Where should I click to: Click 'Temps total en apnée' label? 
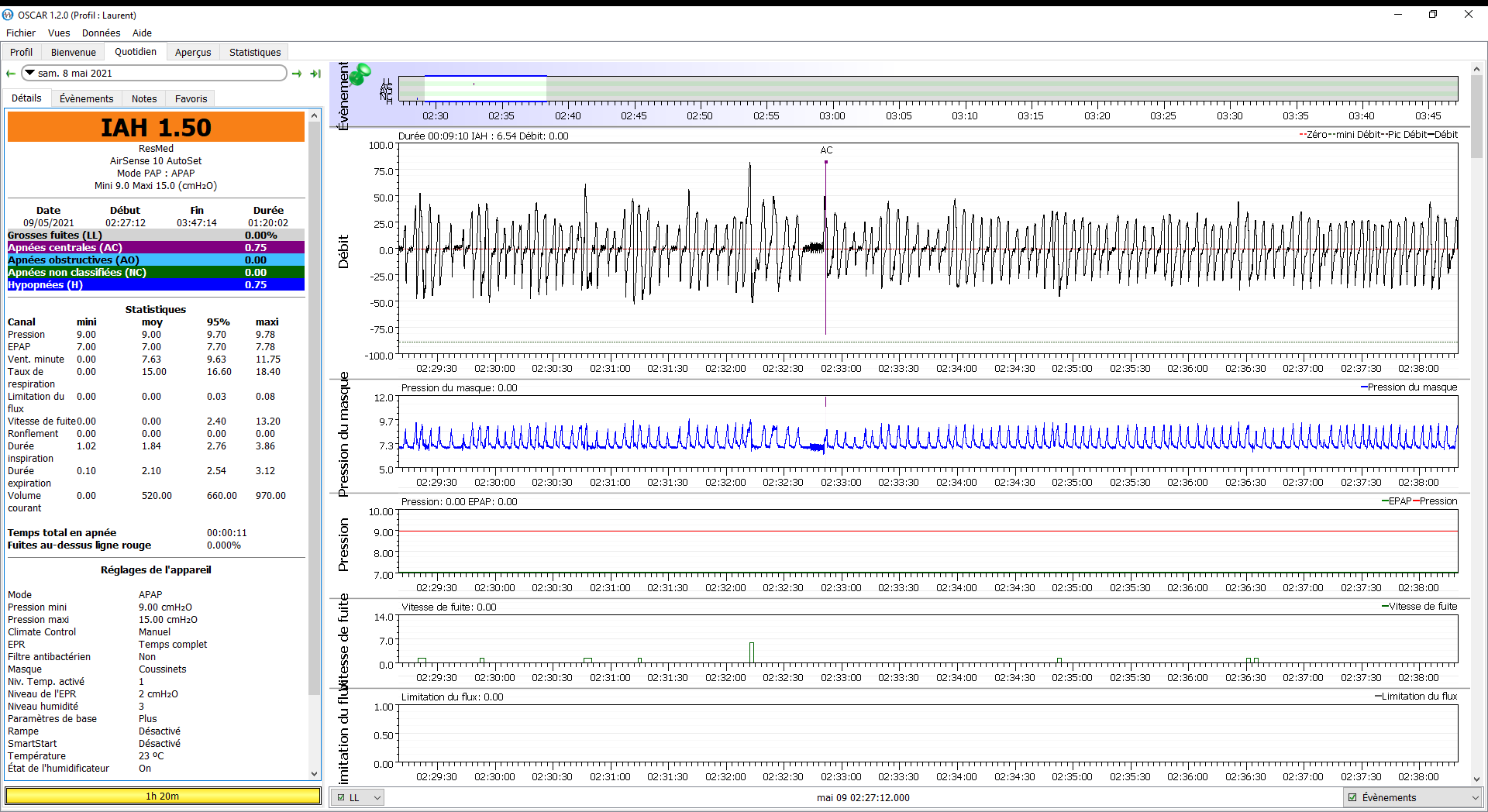(62, 533)
